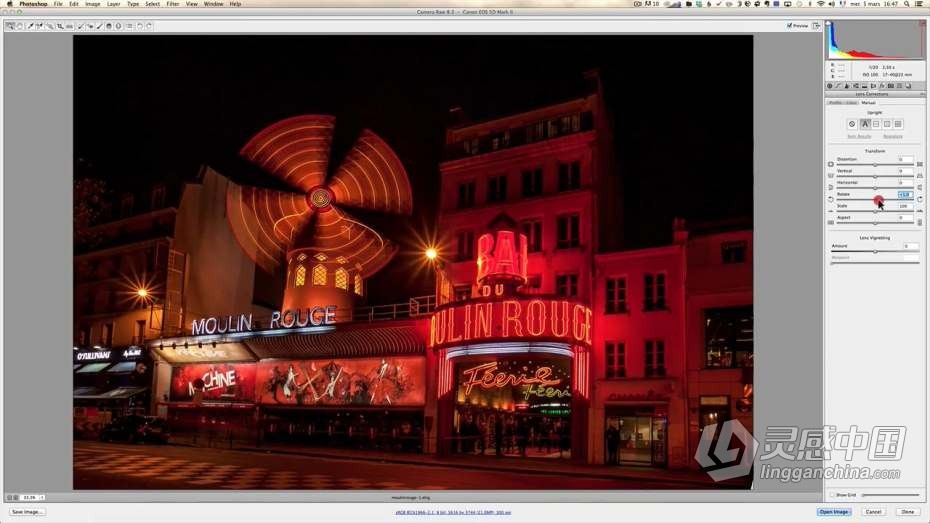Open Spotlight search in the menu bar
The height and width of the screenshot is (523, 930).
907,4
